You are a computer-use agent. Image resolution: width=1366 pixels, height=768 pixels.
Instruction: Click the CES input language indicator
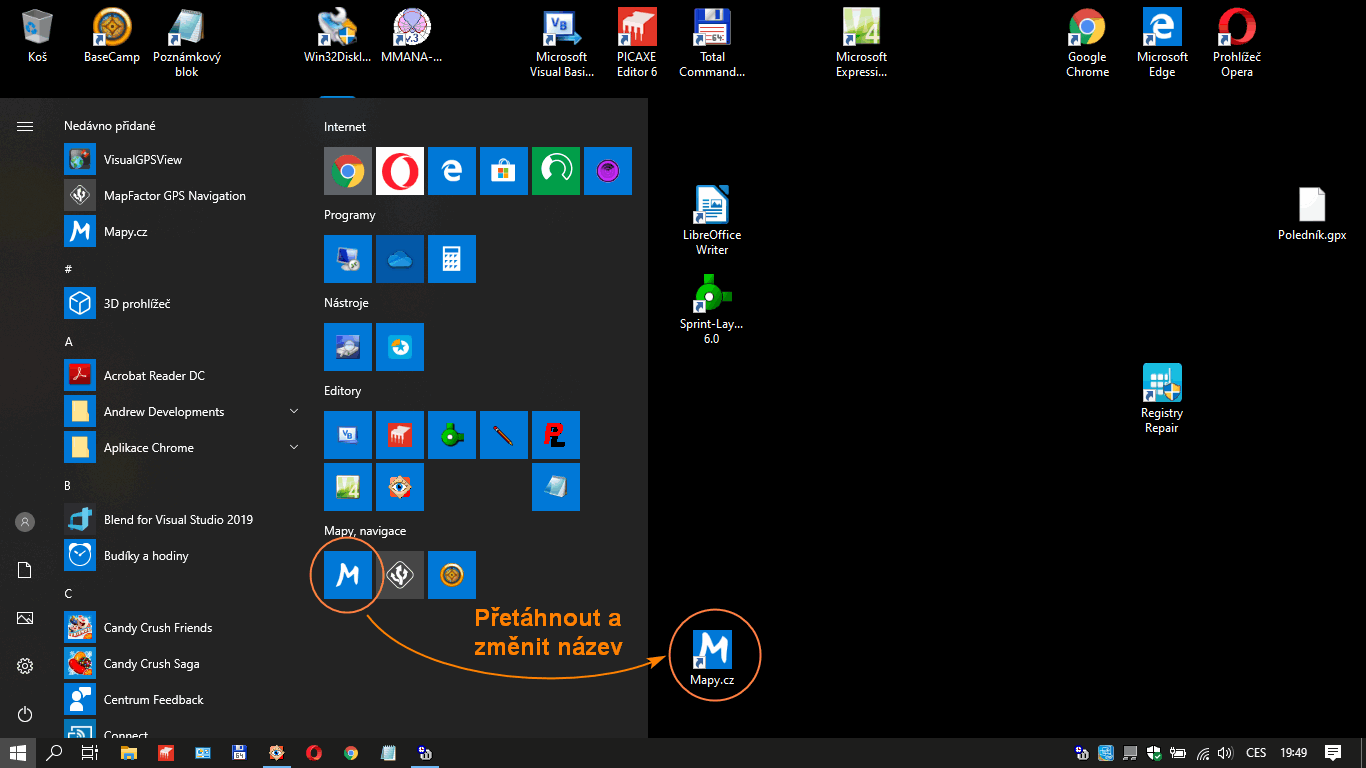click(x=1256, y=753)
